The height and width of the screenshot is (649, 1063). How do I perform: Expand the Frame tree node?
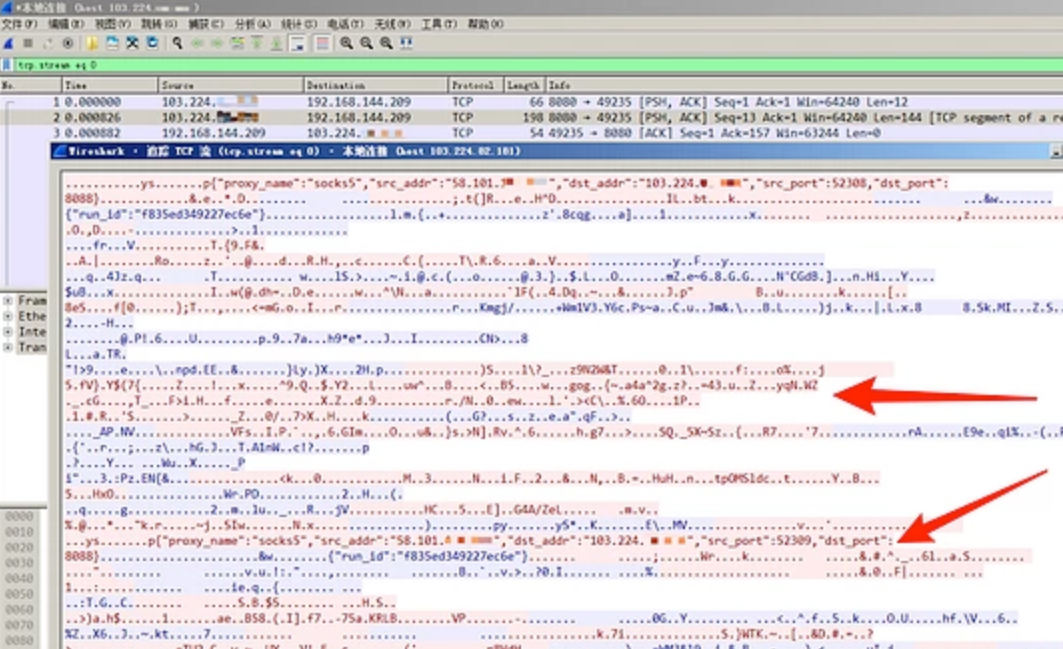8,300
